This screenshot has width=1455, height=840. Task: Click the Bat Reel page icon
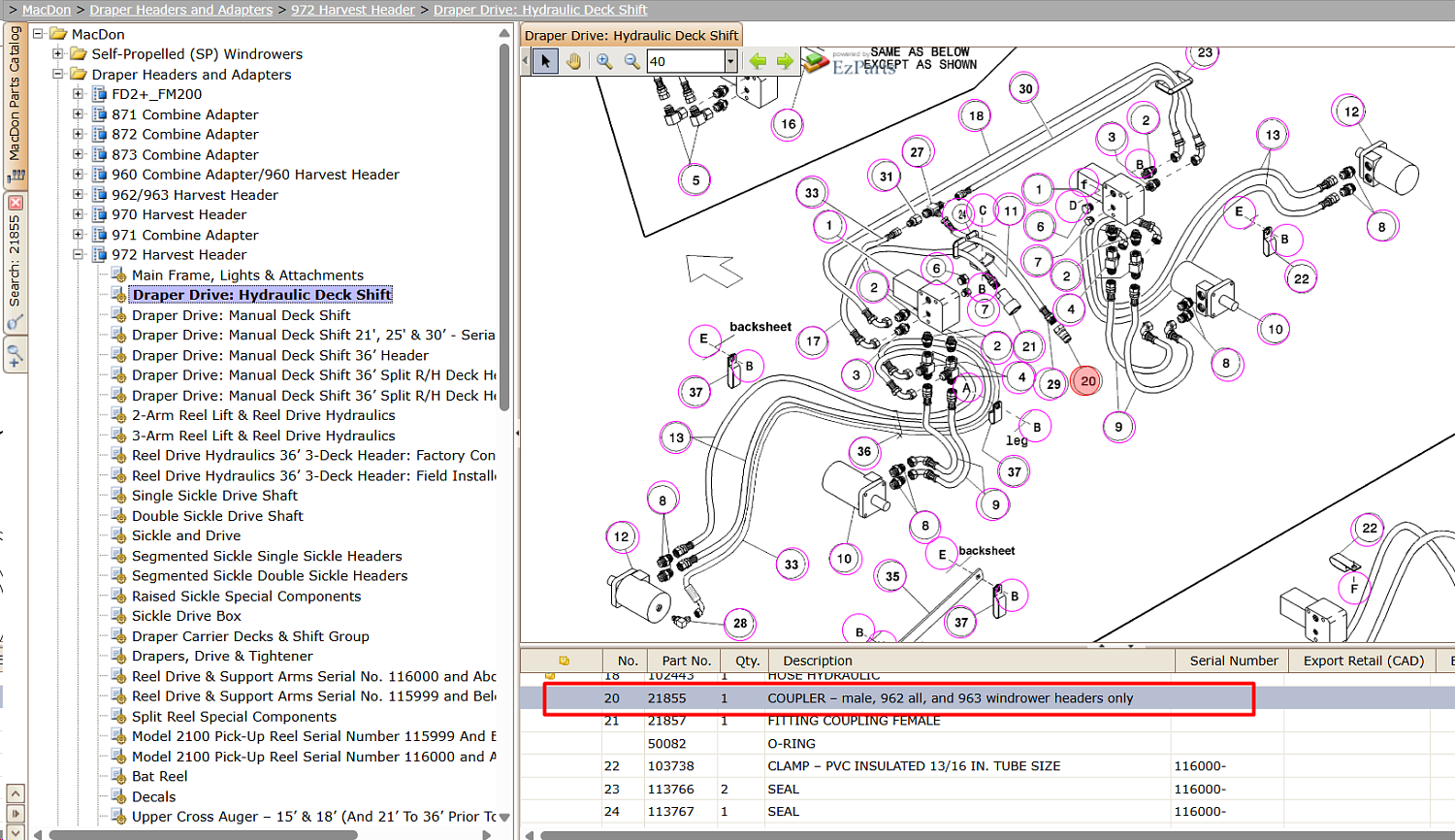[x=119, y=776]
